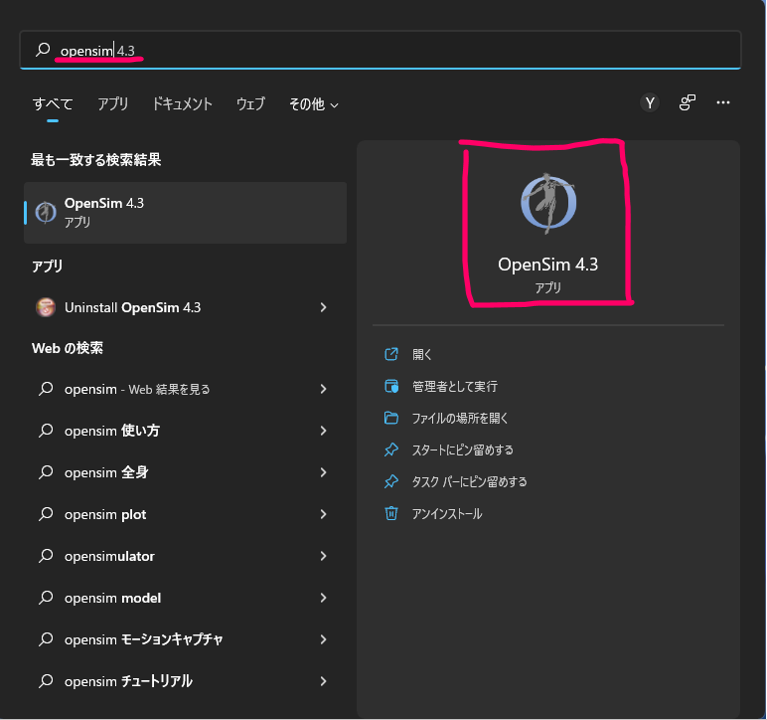Click the search magnifier icon in search box

(x=43, y=49)
